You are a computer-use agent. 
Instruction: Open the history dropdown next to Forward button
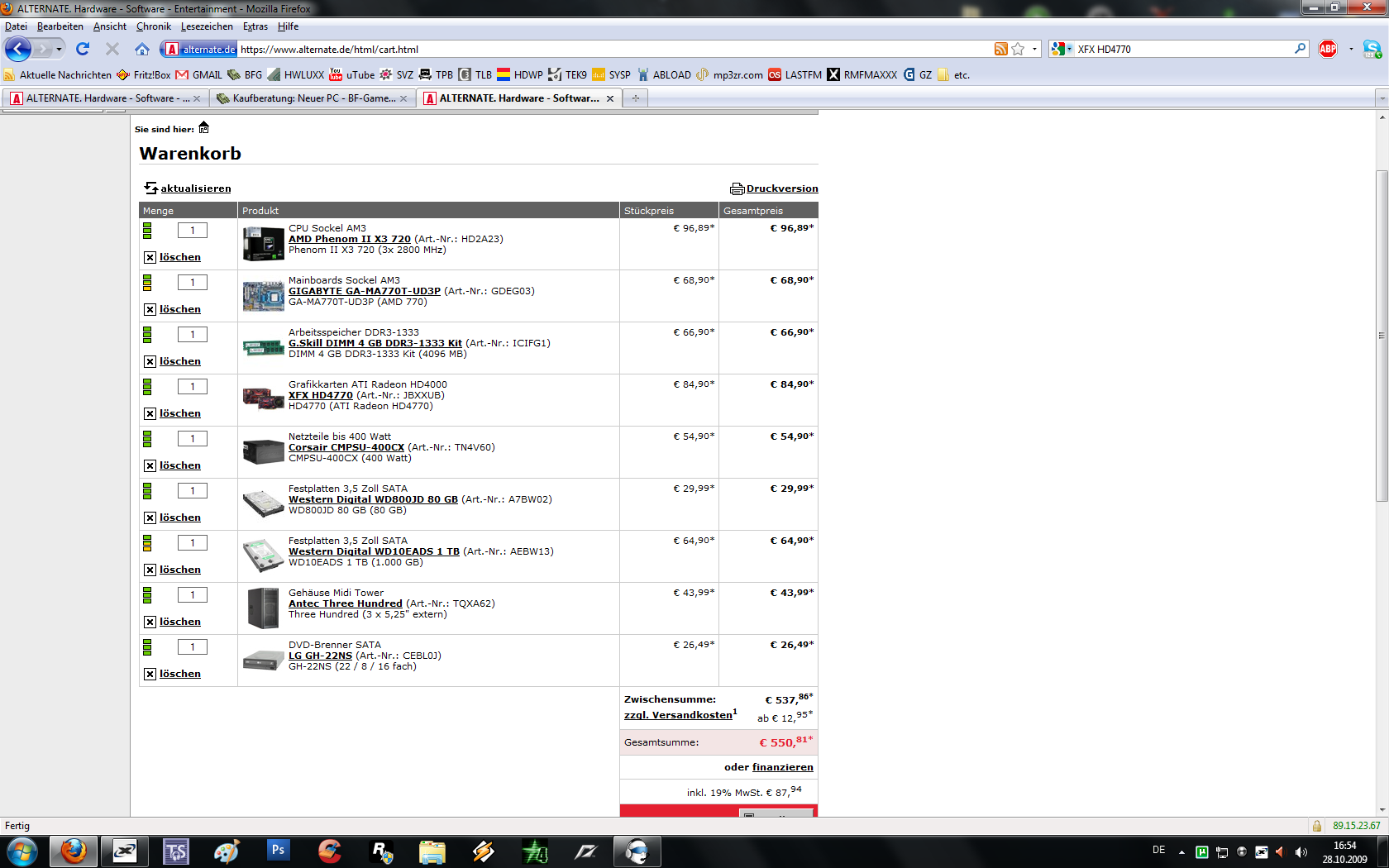(59, 50)
